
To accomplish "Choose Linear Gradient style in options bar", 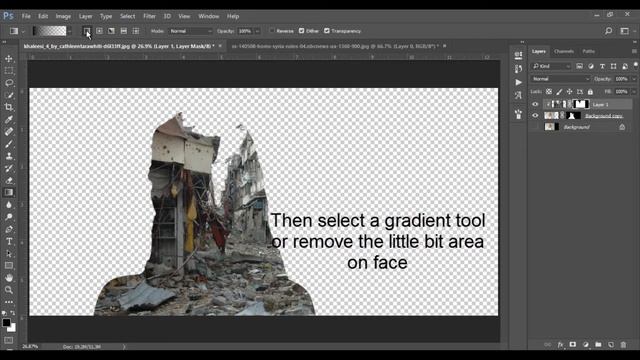I will point(87,31).
